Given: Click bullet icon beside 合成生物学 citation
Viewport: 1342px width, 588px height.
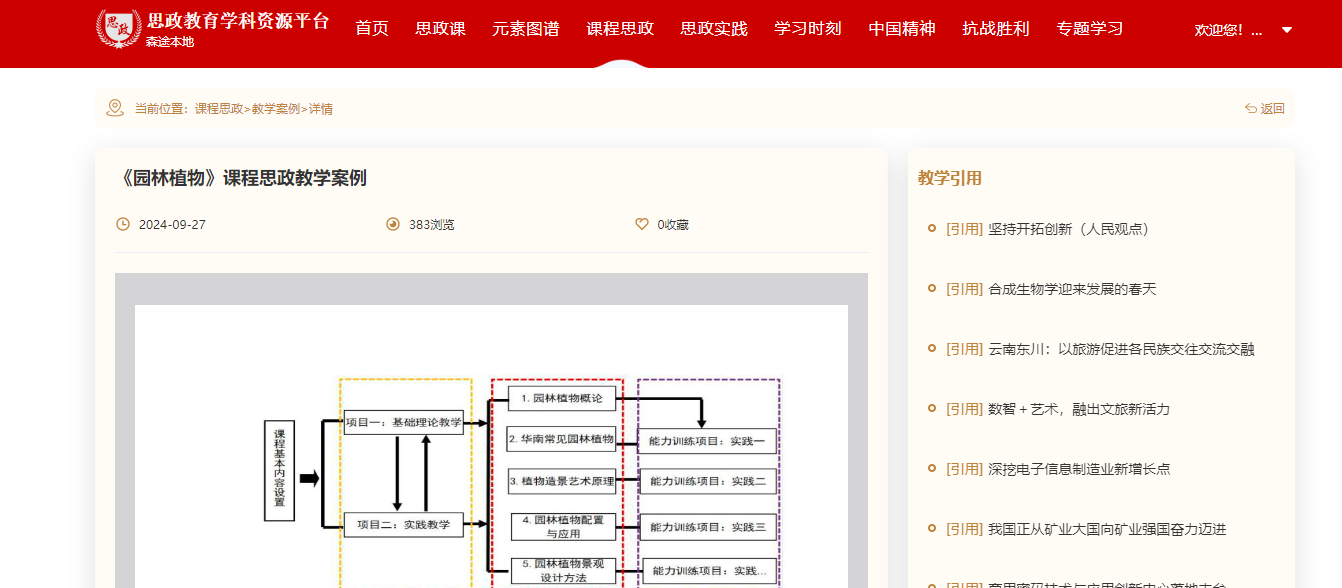Looking at the screenshot, I should [x=932, y=289].
